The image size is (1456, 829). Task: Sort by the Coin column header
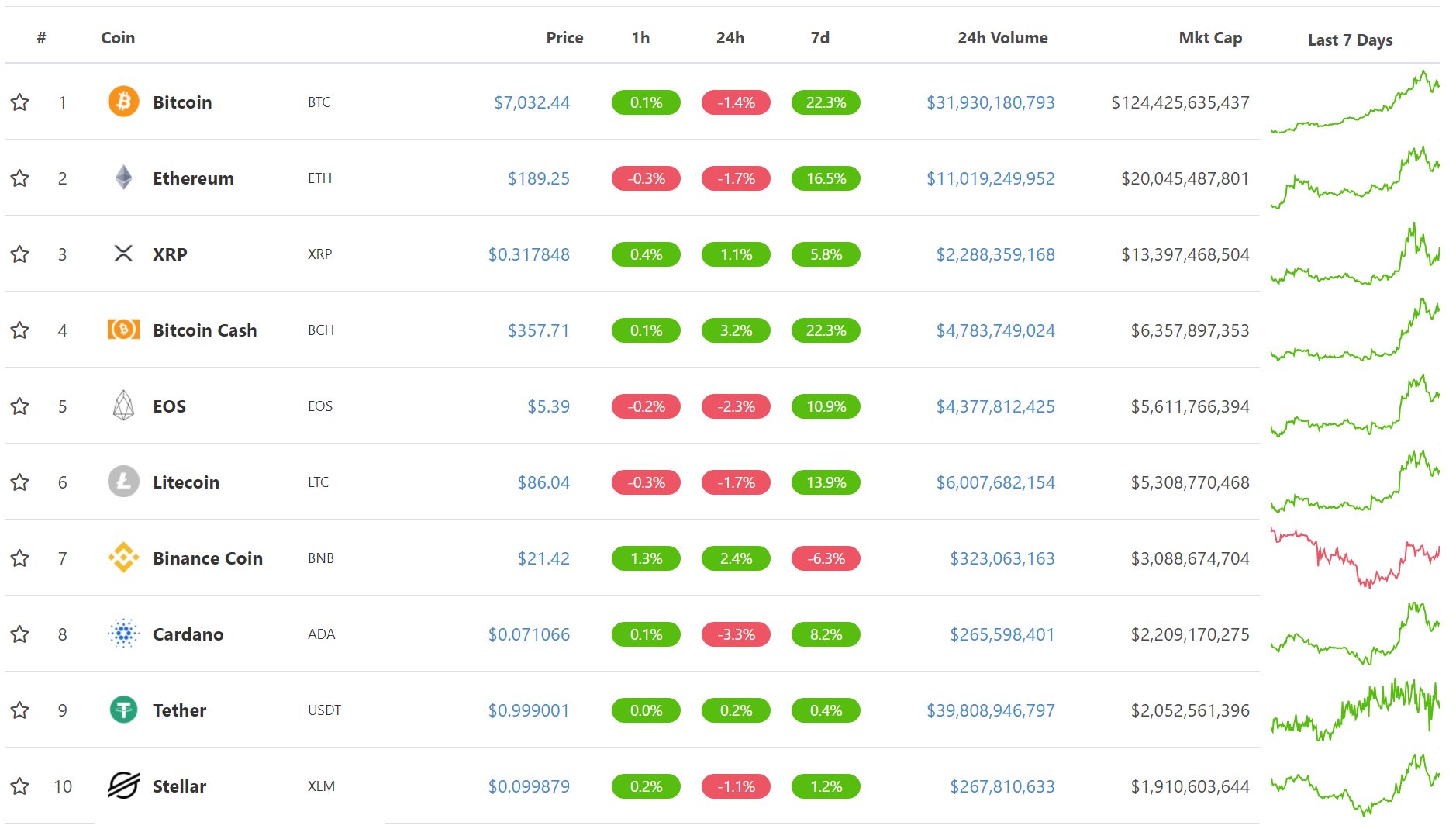click(x=118, y=37)
